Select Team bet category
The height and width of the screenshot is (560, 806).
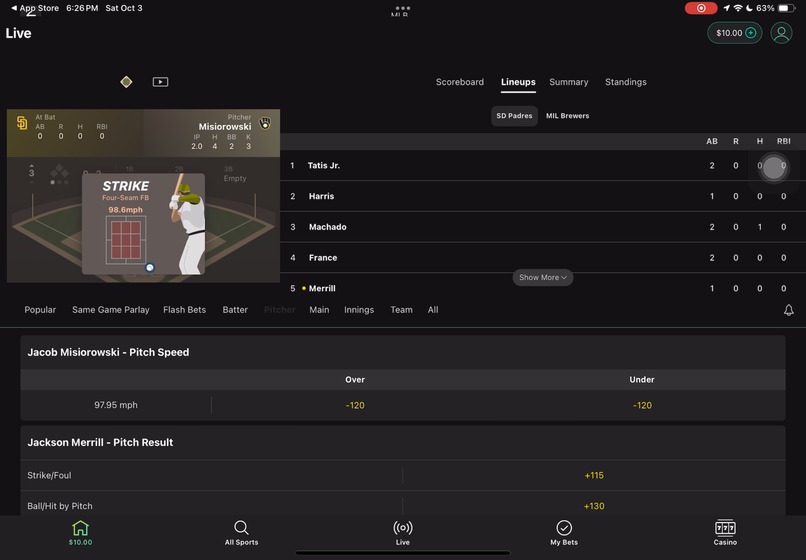401,310
